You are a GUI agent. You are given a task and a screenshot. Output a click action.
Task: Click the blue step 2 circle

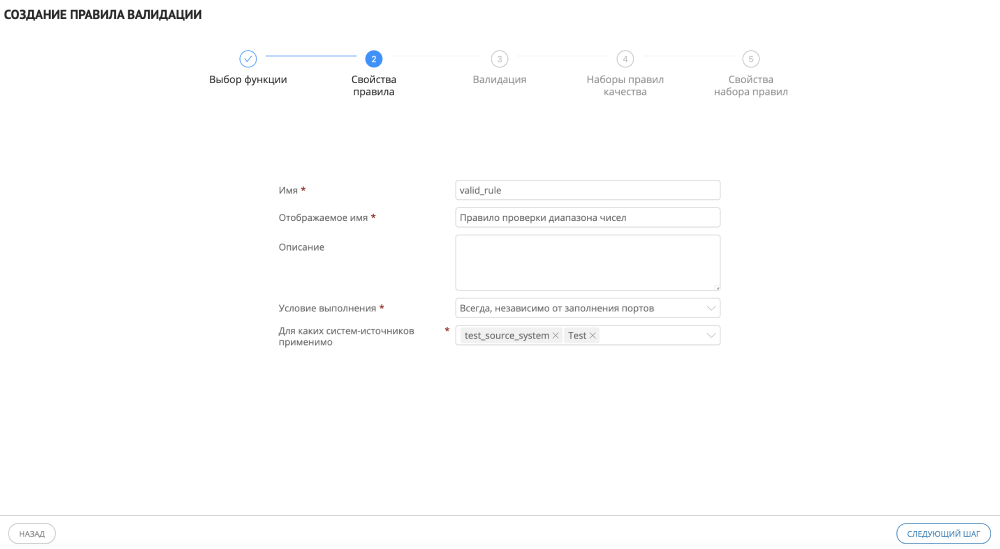pos(373,59)
